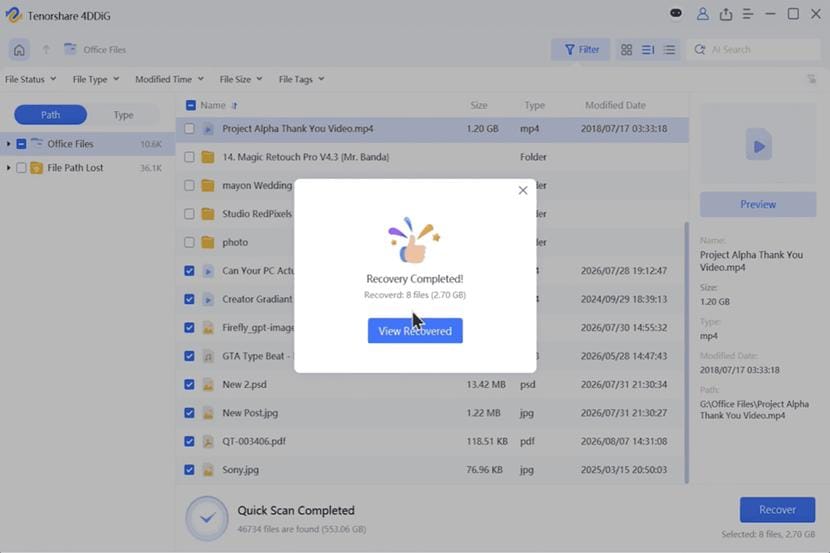Close the Recovery Completed dialog
The width and height of the screenshot is (830, 553).
click(x=523, y=191)
